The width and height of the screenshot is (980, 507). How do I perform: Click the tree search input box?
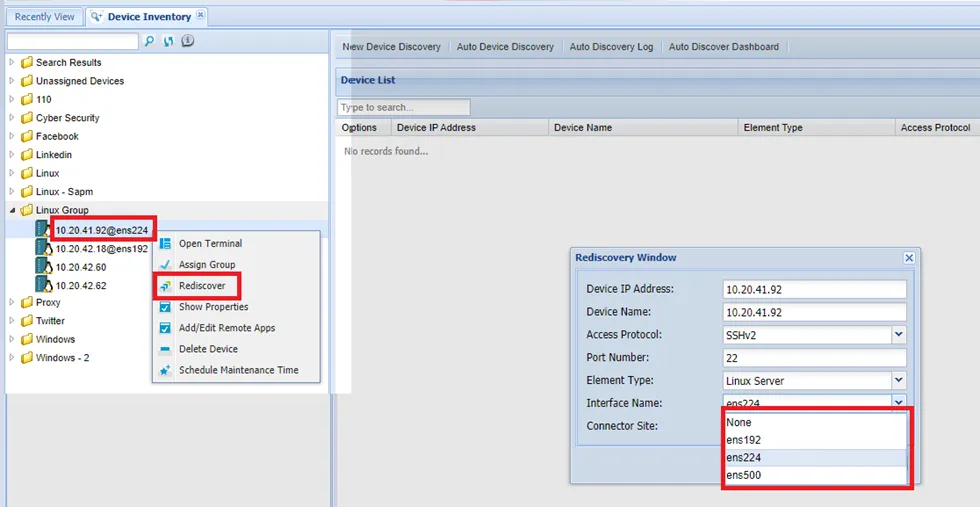tap(72, 41)
